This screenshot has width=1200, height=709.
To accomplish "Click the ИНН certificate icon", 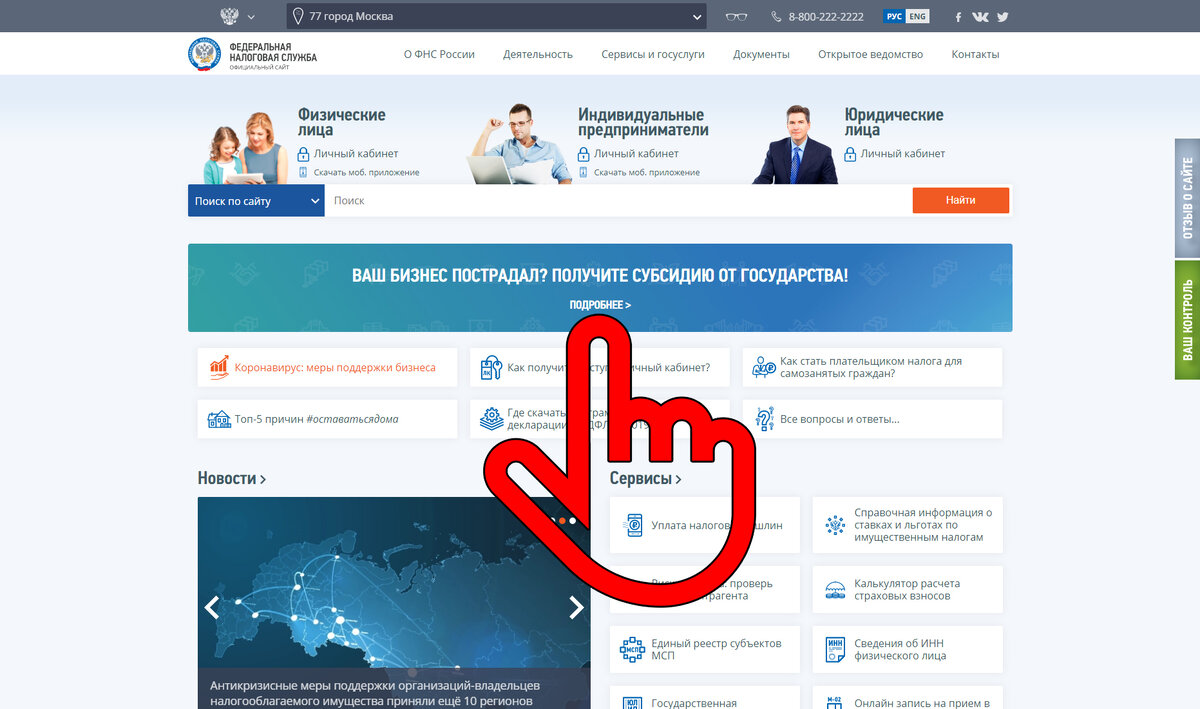I will point(835,650).
